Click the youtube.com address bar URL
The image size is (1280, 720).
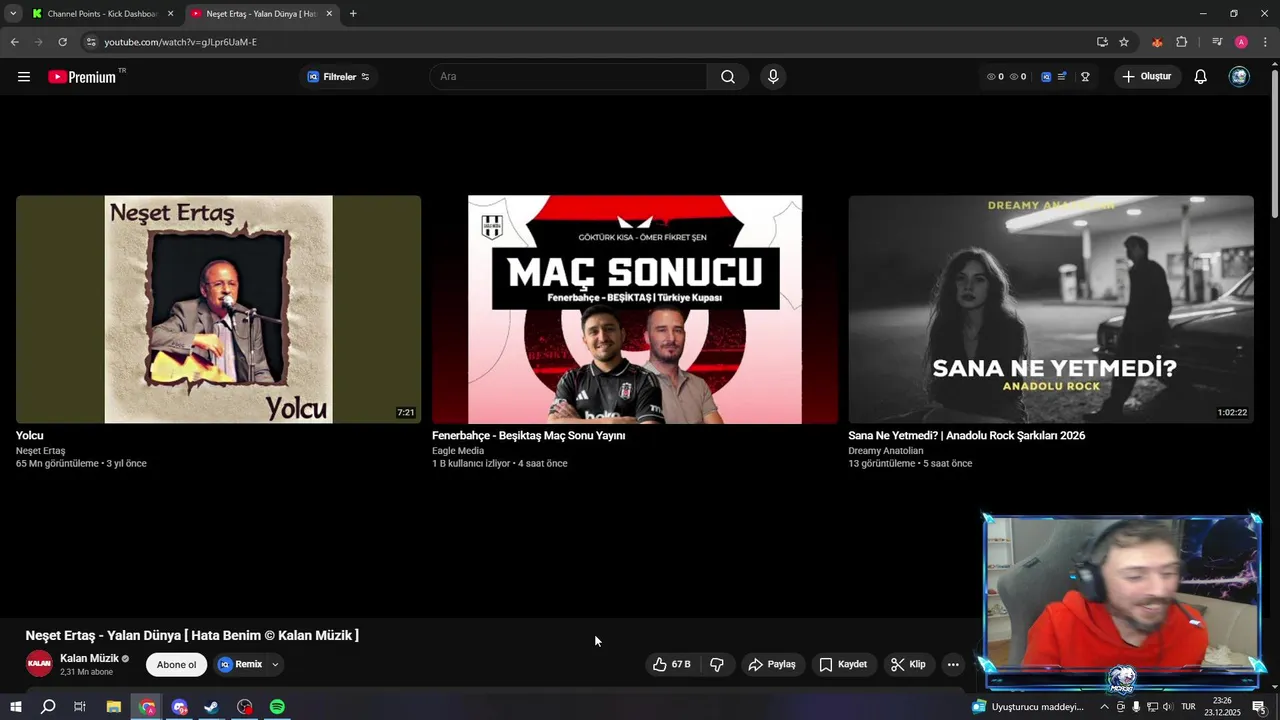[x=181, y=42]
